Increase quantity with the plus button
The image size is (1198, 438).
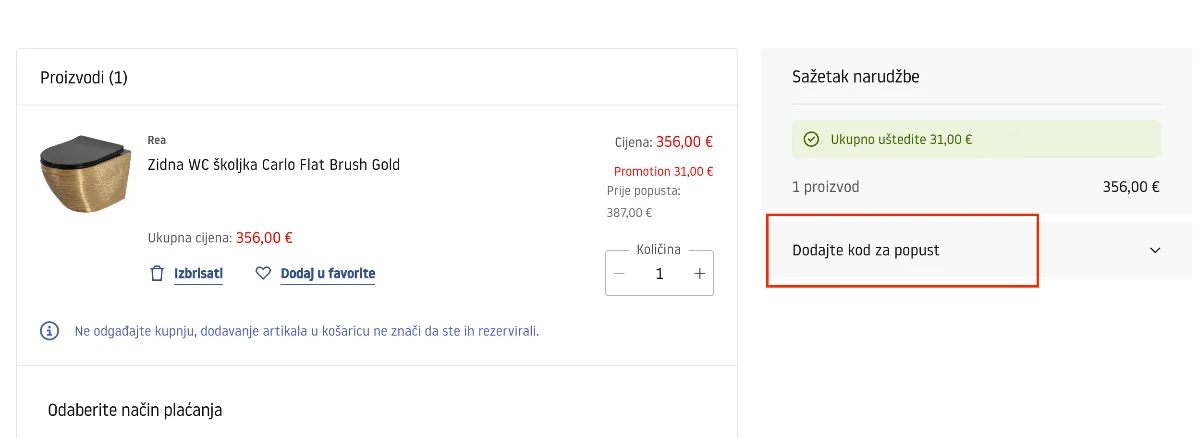699,274
